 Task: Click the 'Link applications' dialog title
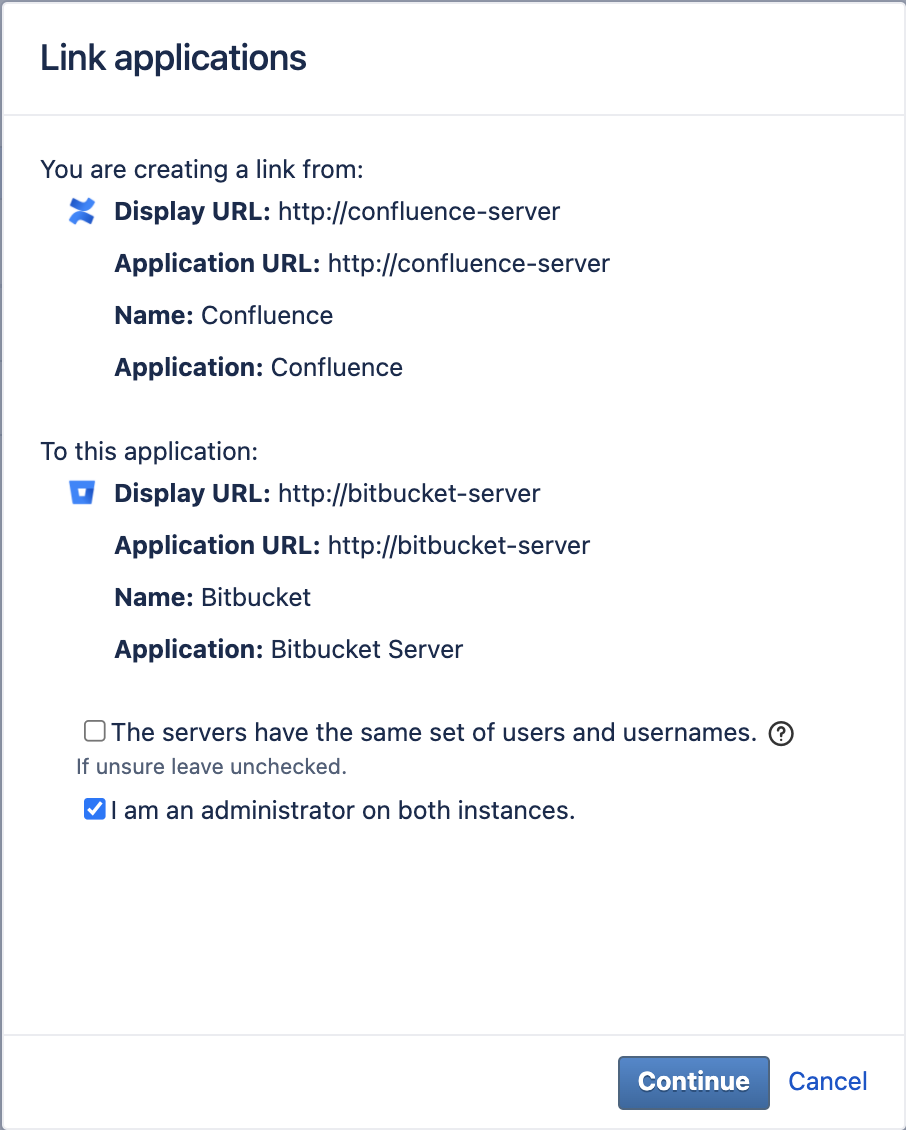click(x=173, y=58)
